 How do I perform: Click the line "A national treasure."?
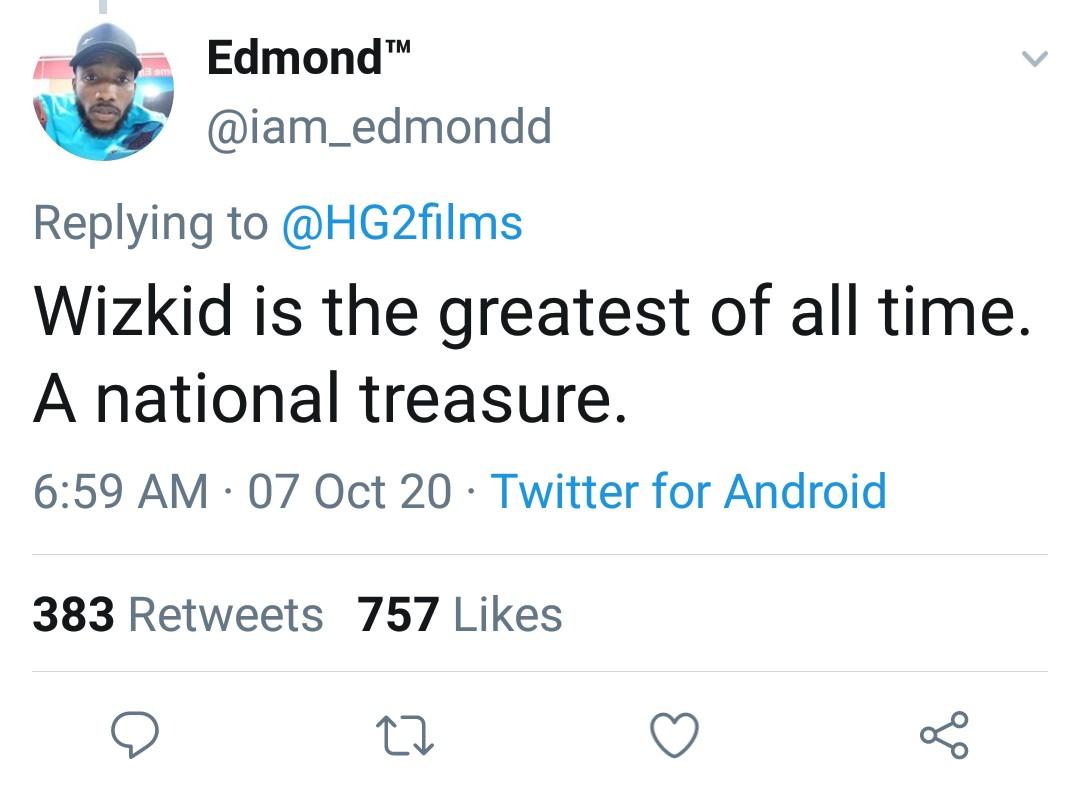[331, 397]
